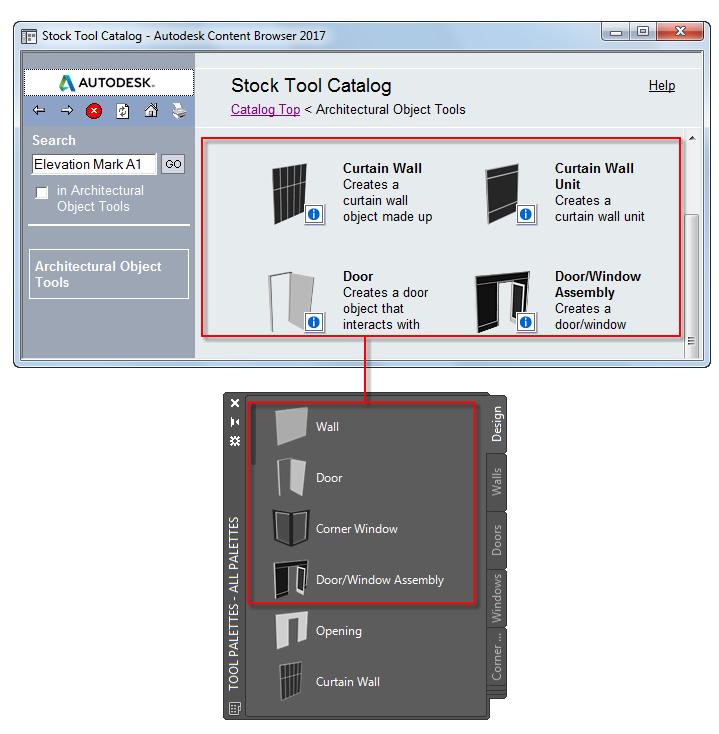Click the red Stop icon

pos(94,111)
